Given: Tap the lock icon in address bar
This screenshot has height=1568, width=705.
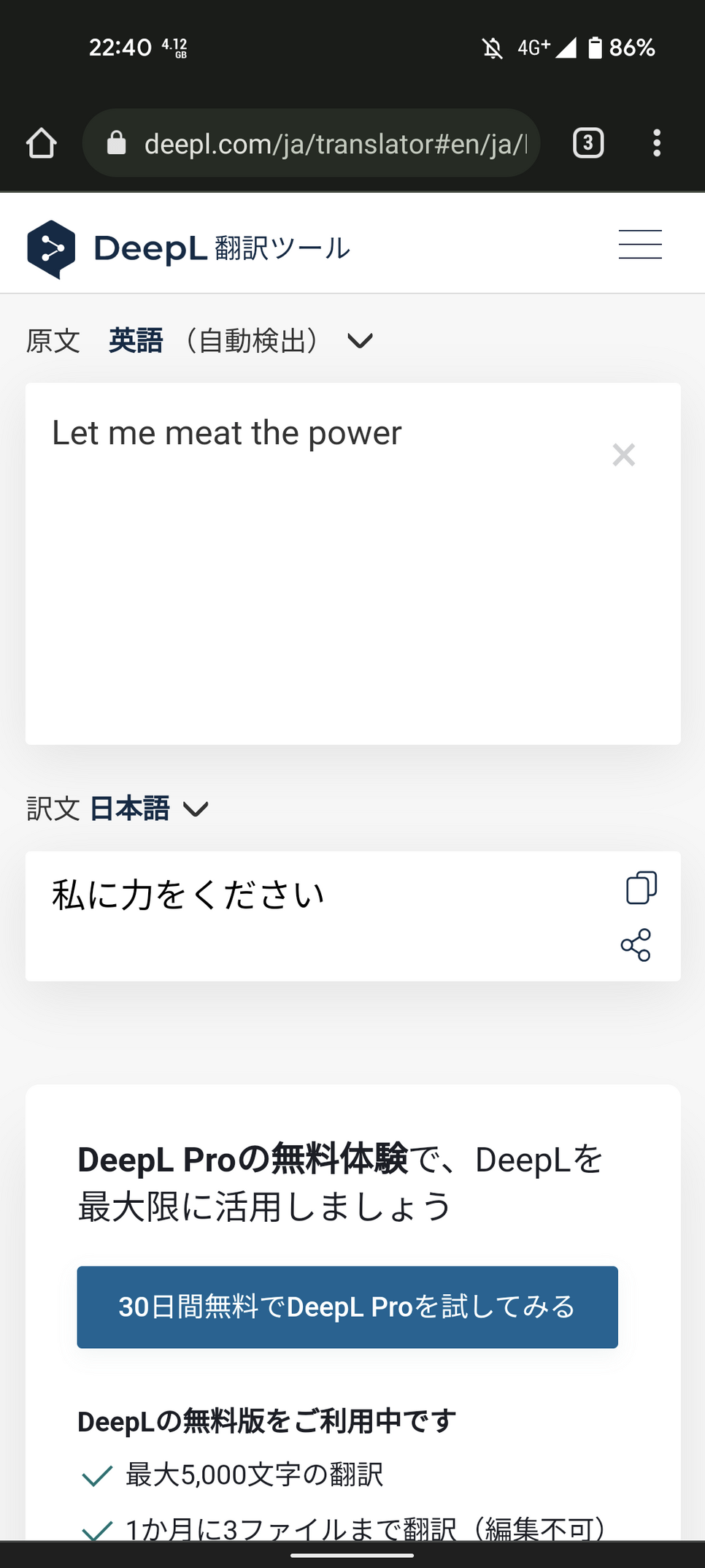Looking at the screenshot, I should (x=117, y=143).
